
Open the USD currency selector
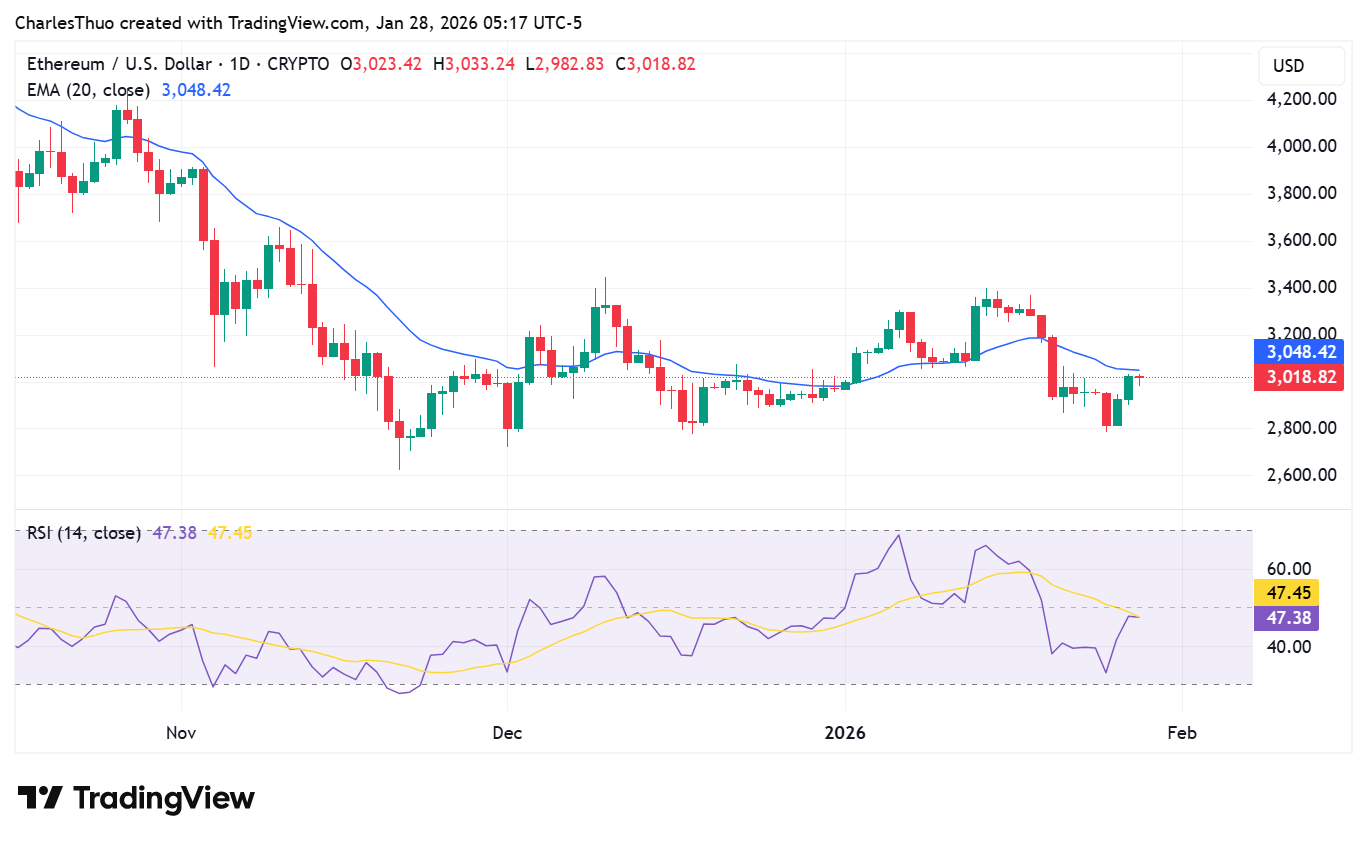(x=1301, y=66)
